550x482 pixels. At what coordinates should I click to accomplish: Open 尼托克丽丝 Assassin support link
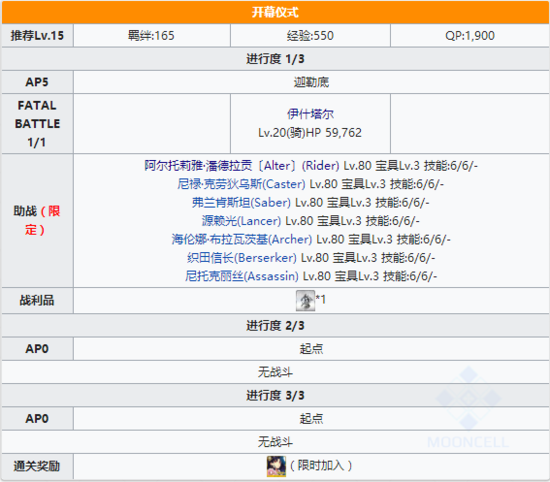[x=242, y=276]
